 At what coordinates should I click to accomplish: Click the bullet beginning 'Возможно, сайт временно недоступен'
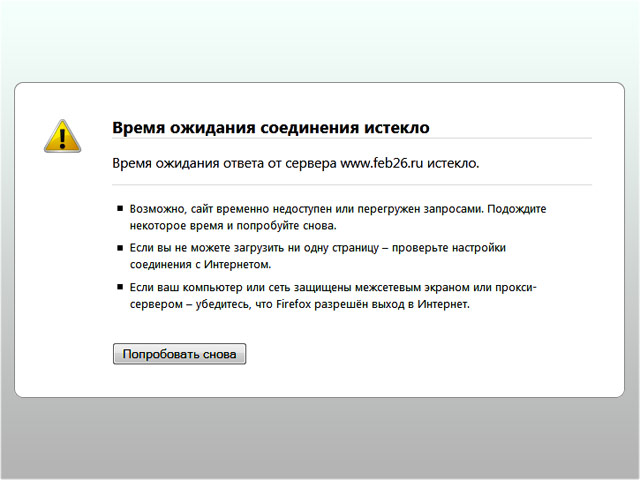click(x=338, y=217)
